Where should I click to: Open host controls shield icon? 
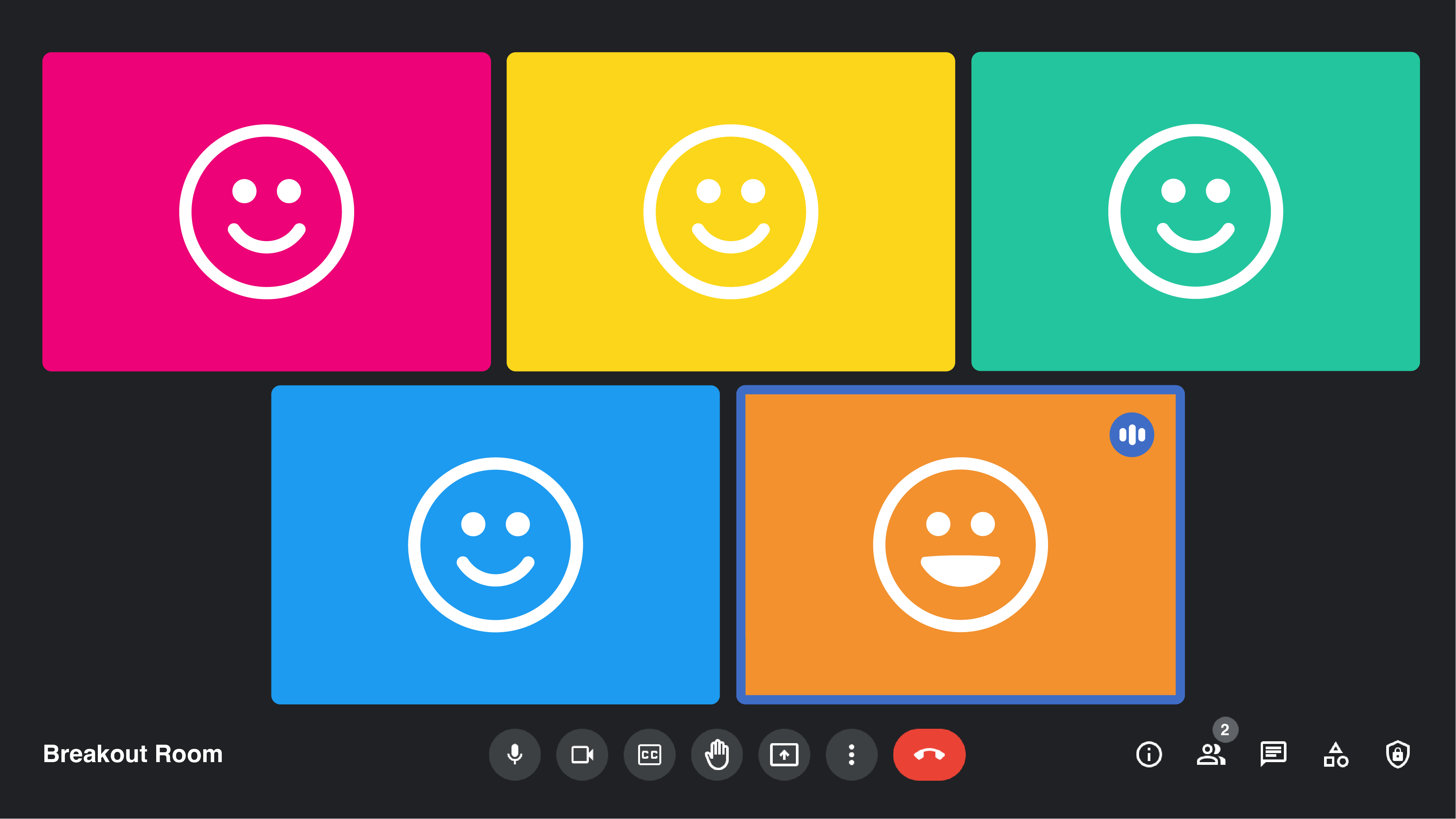[x=1398, y=755]
